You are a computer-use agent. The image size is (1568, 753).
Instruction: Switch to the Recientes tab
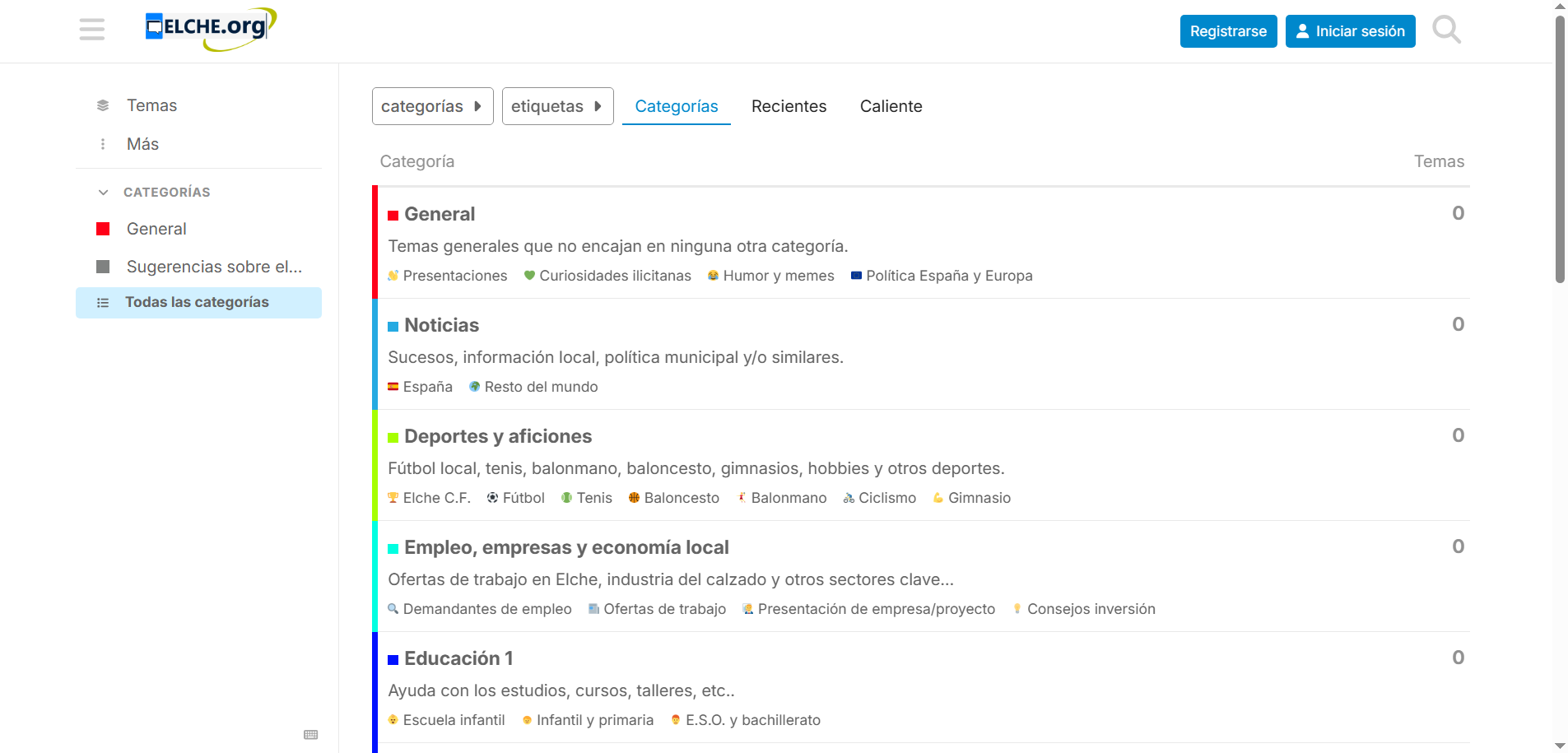(789, 106)
